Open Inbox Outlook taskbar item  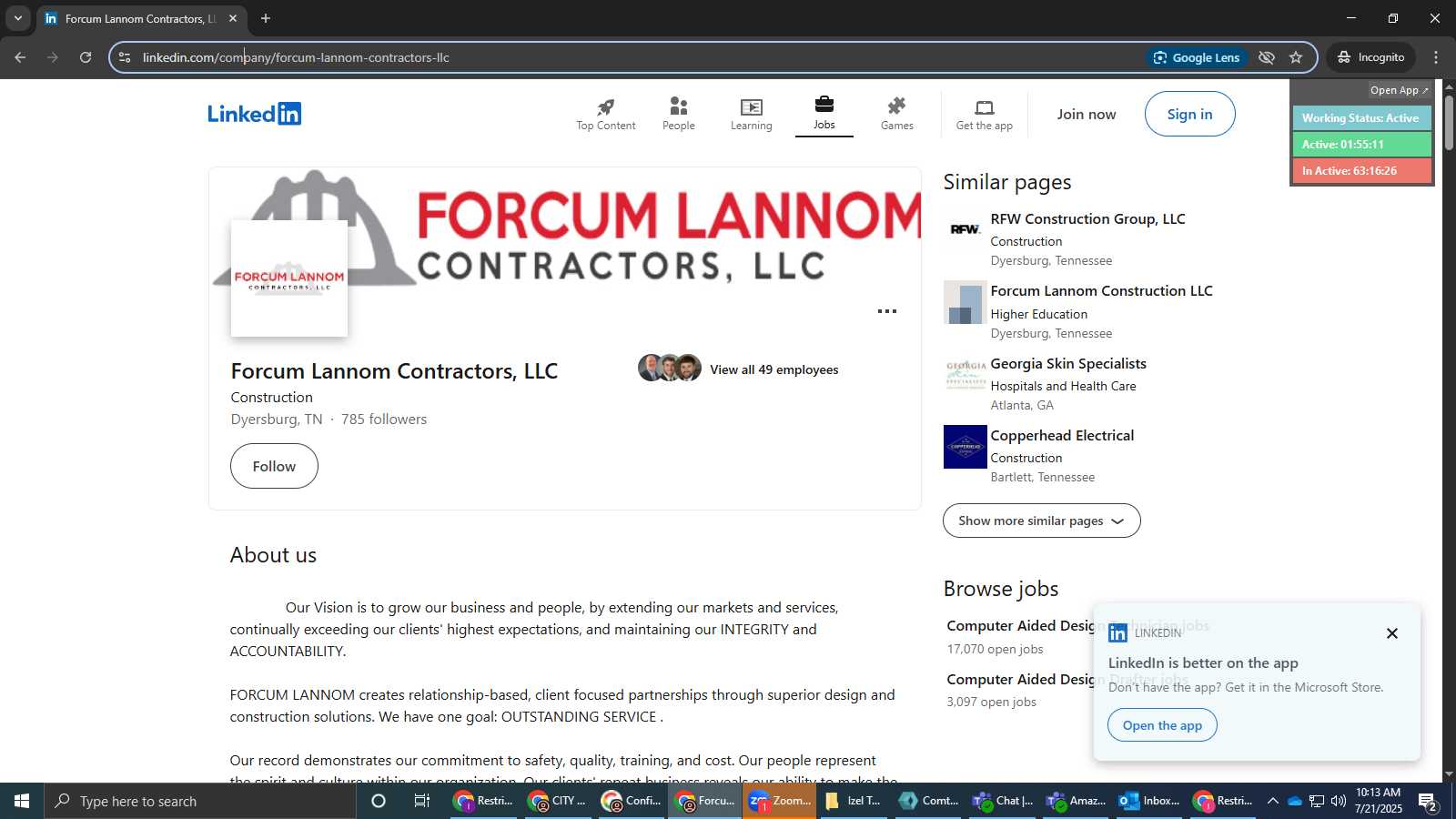[1148, 801]
